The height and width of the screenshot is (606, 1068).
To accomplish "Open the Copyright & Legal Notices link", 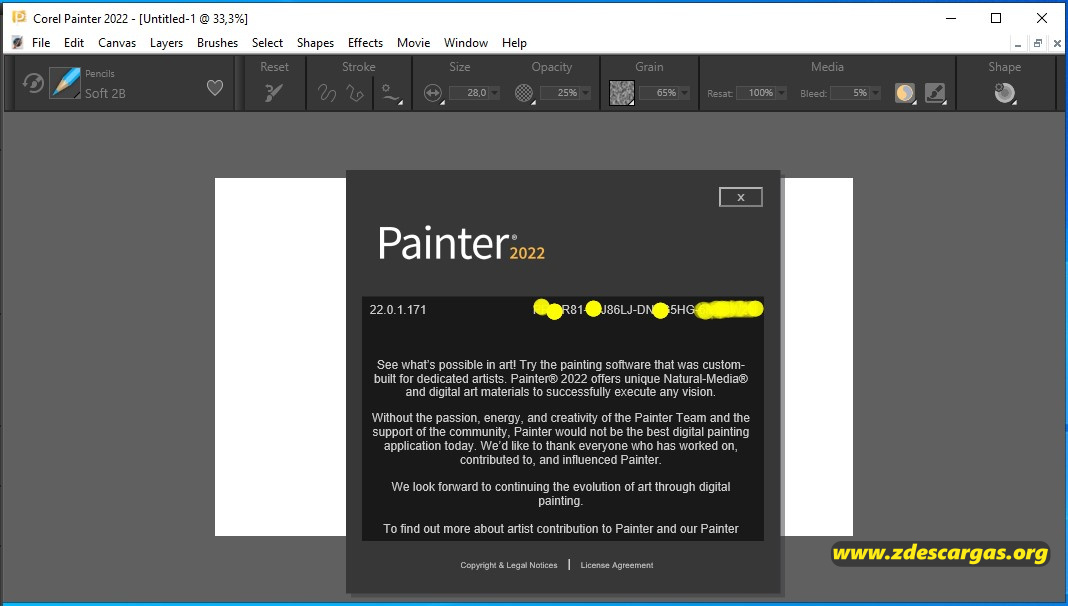I will click(x=509, y=565).
